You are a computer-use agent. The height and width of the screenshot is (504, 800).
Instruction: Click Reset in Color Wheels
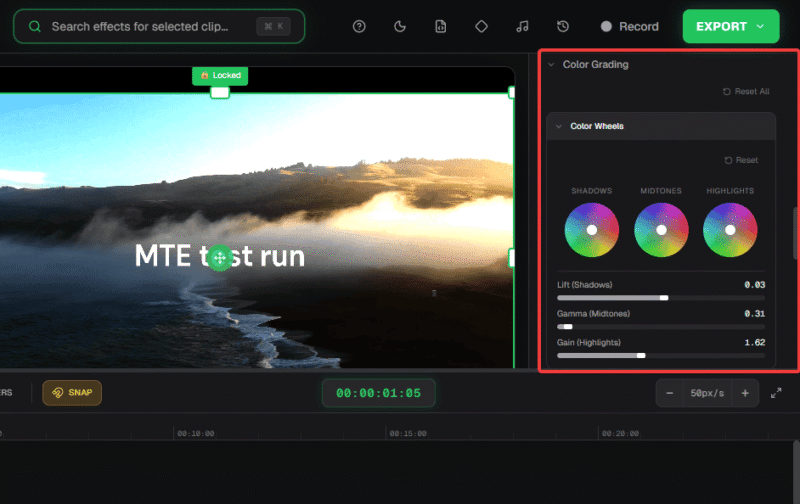point(741,160)
